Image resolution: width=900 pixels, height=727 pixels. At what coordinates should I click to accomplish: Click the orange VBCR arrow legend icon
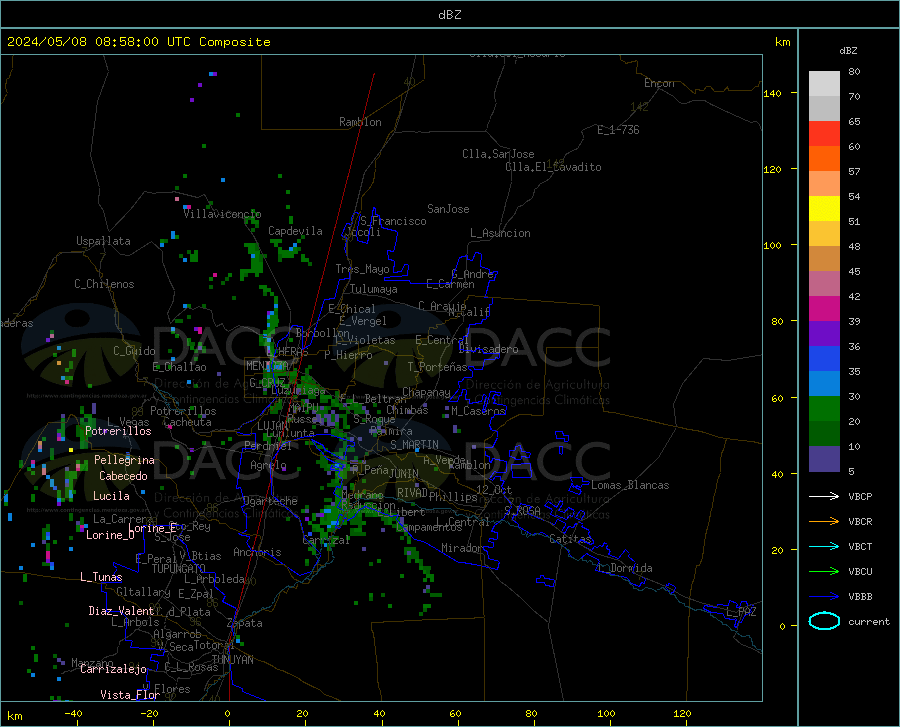[x=824, y=522]
